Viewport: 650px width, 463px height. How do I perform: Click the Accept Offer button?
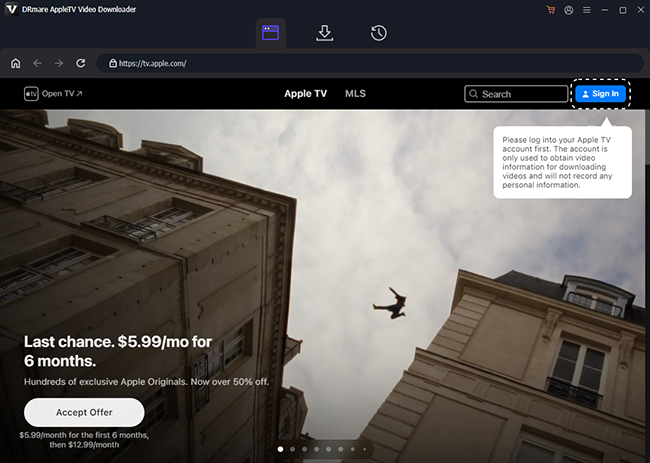[84, 412]
